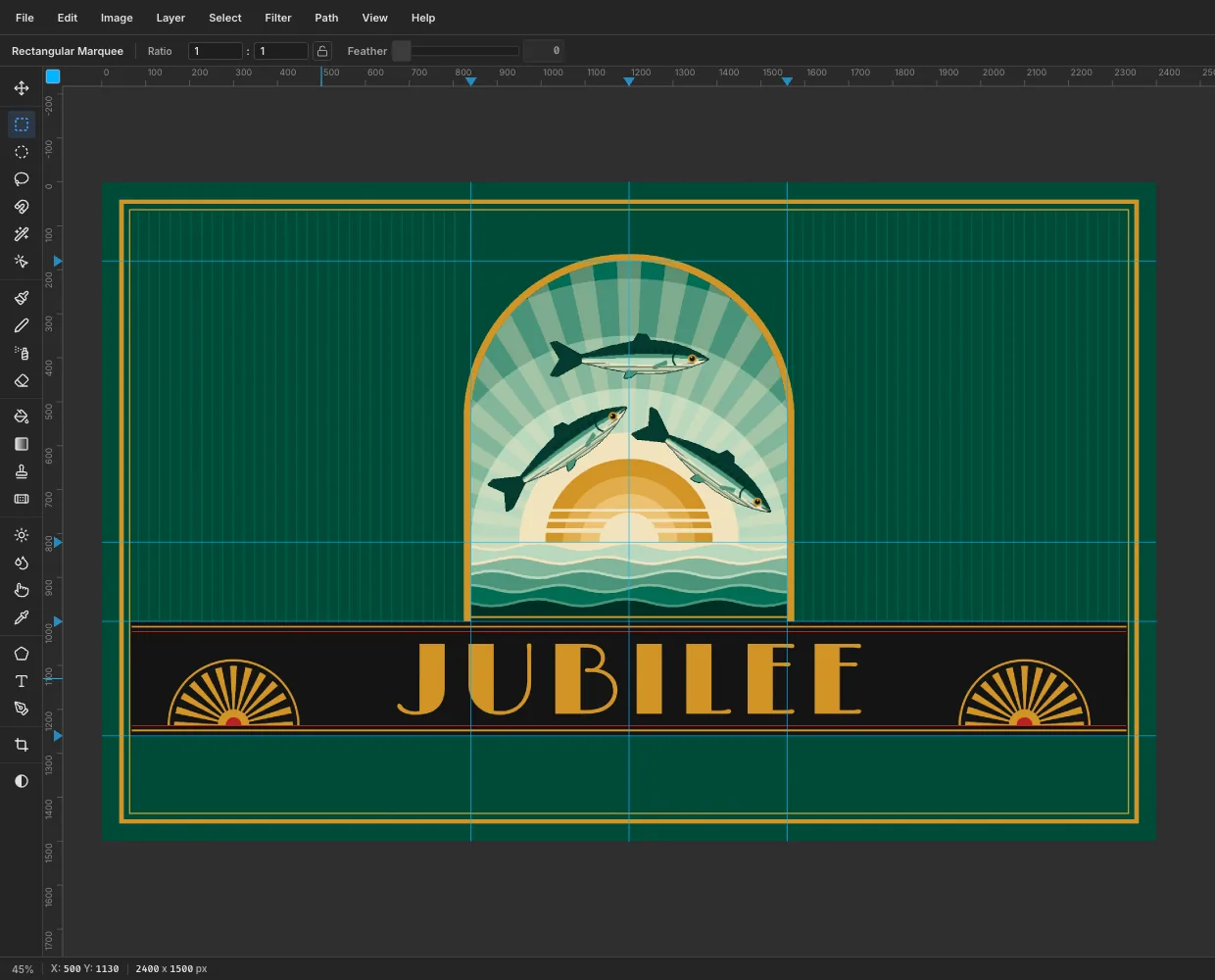Select the Polygon Shape tool

point(22,654)
